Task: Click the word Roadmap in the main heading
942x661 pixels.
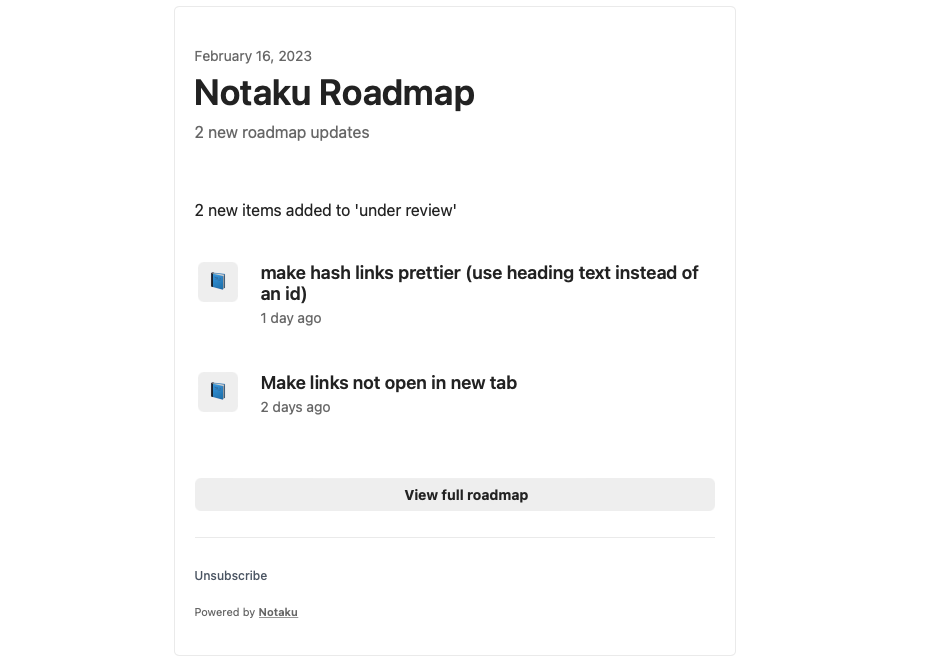Action: (397, 93)
